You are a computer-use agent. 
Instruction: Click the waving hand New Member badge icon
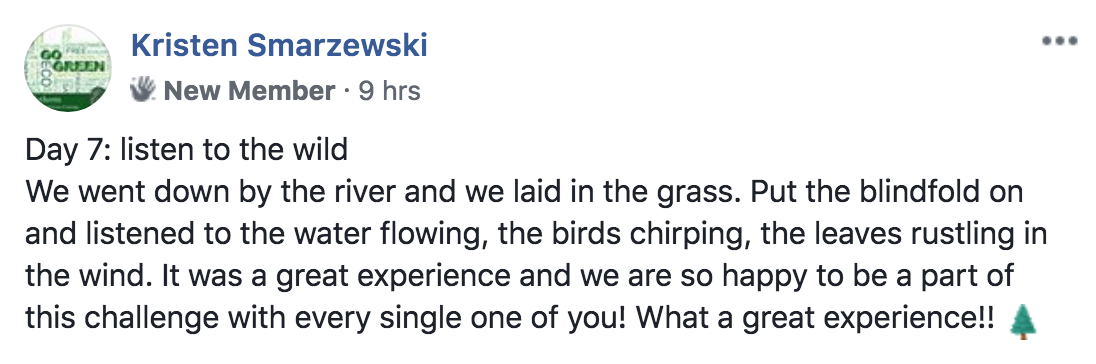pos(143,89)
